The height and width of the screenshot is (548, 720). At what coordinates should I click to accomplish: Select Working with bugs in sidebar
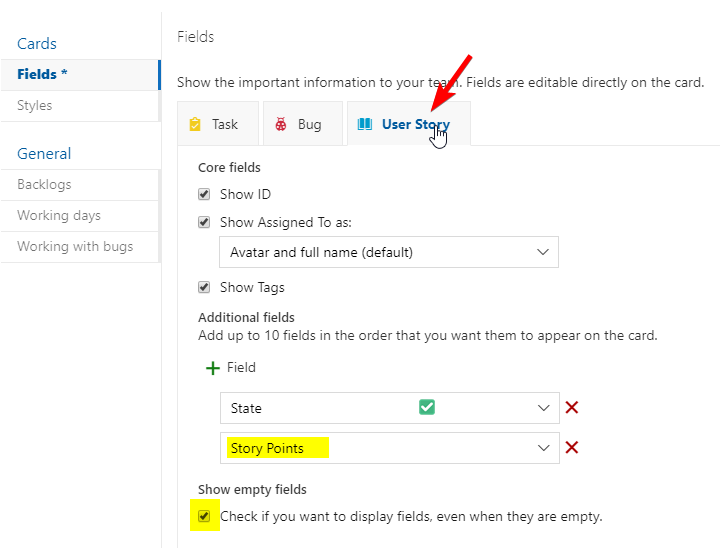click(75, 246)
